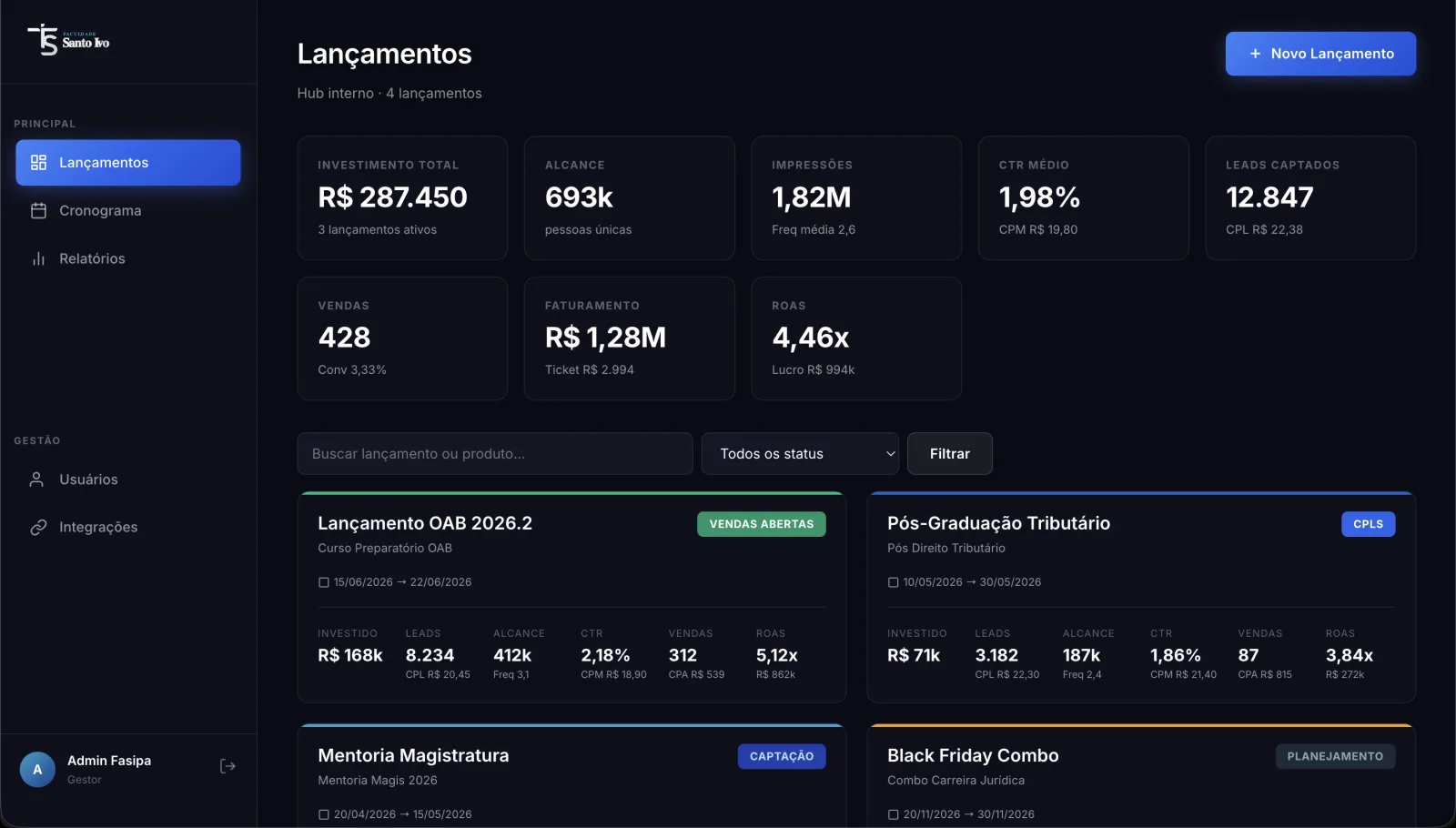Click the OAB card CTR value 2,18%
This screenshot has width=1456, height=828.
click(605, 656)
